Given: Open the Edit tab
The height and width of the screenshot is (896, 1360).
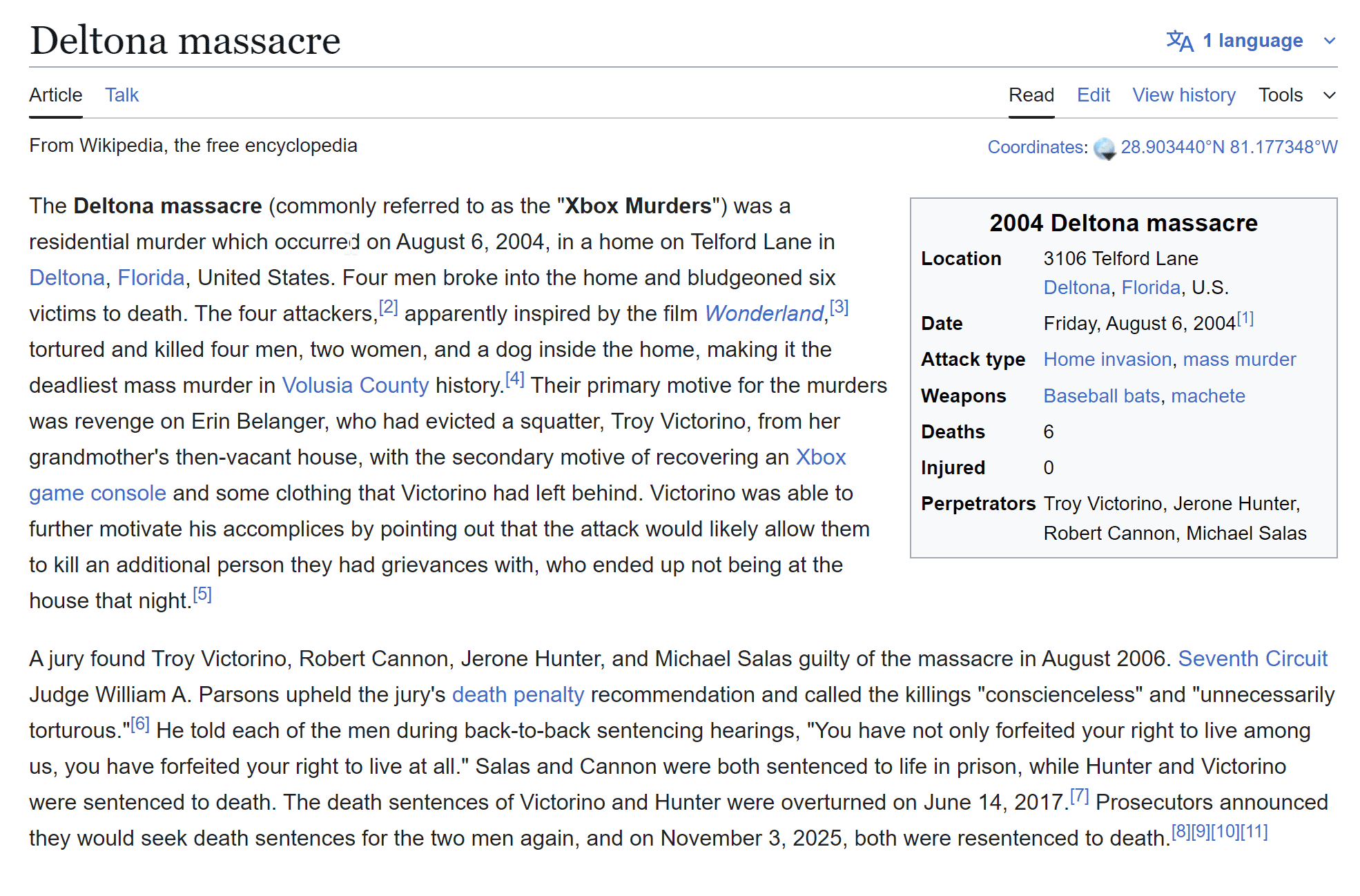Looking at the screenshot, I should click(1093, 95).
